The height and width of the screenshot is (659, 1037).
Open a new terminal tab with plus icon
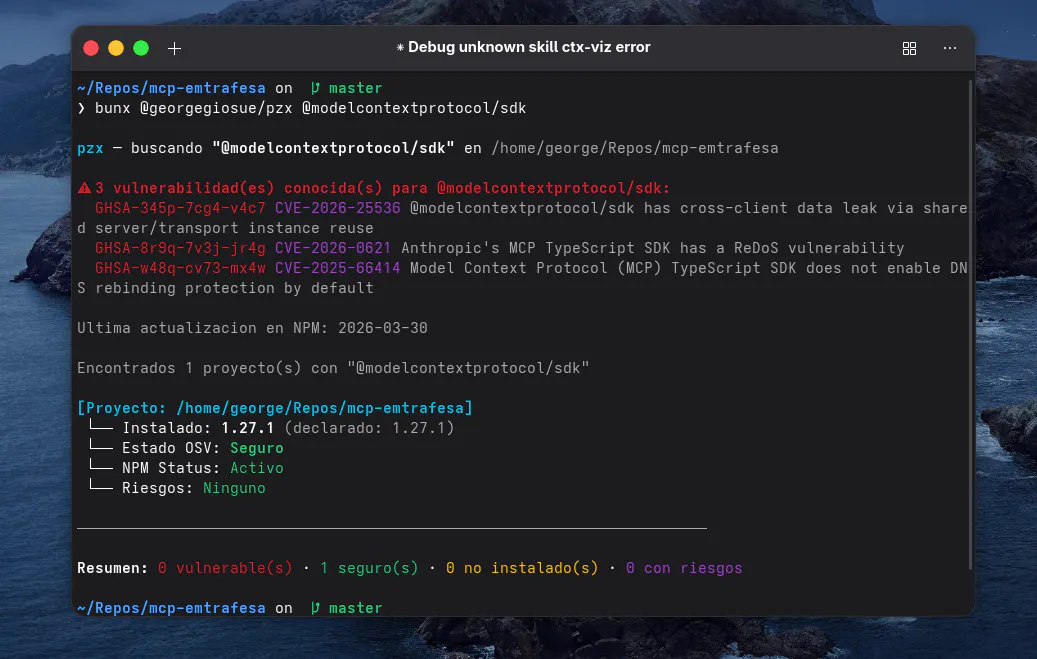tap(174, 48)
